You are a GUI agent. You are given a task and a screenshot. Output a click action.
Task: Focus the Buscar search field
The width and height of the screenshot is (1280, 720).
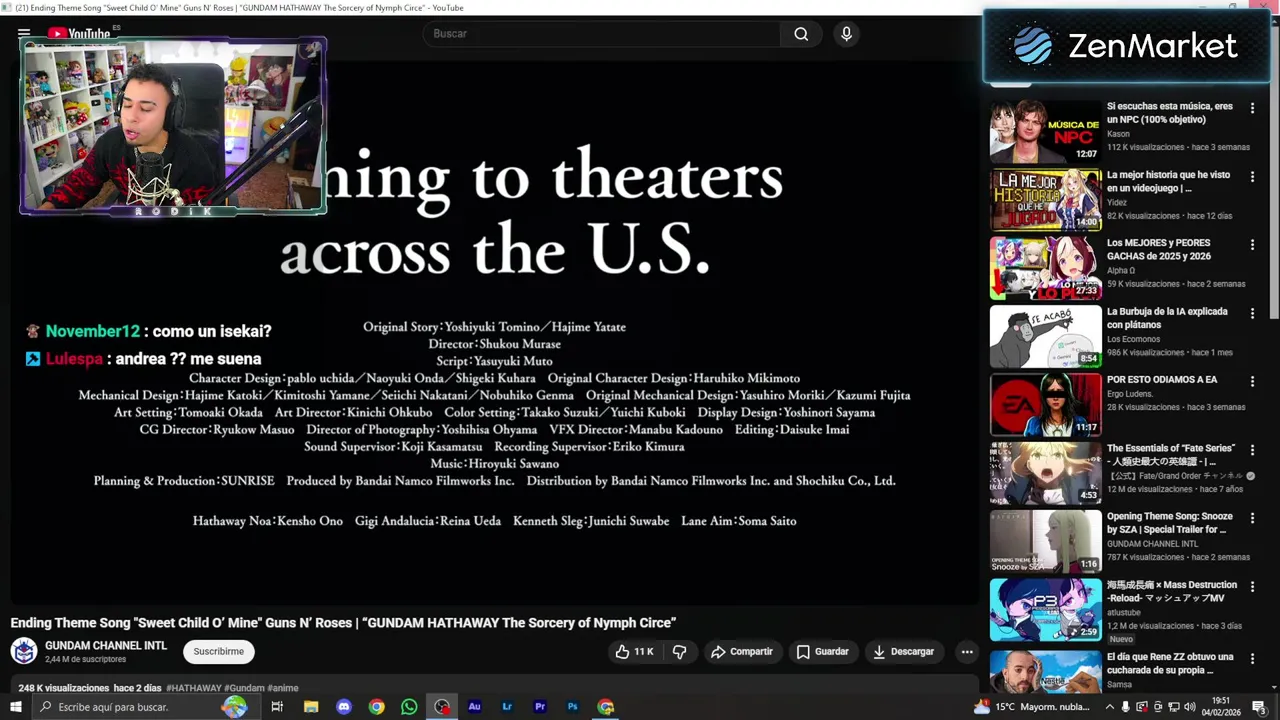tap(602, 34)
